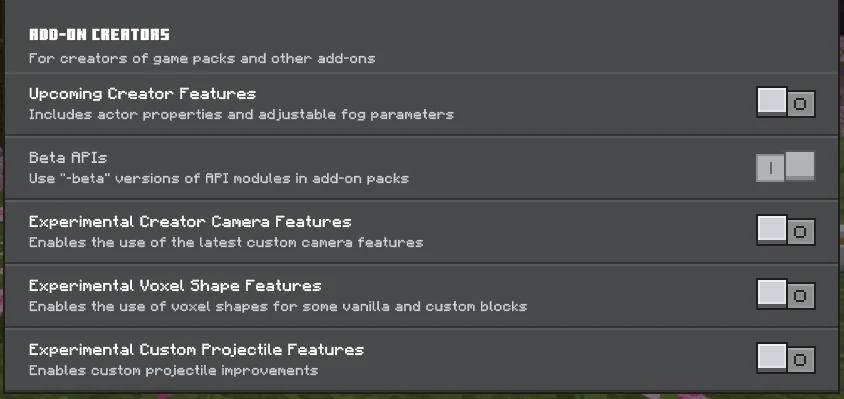Enable Experimental Voxel Shape Features switch

pos(786,295)
